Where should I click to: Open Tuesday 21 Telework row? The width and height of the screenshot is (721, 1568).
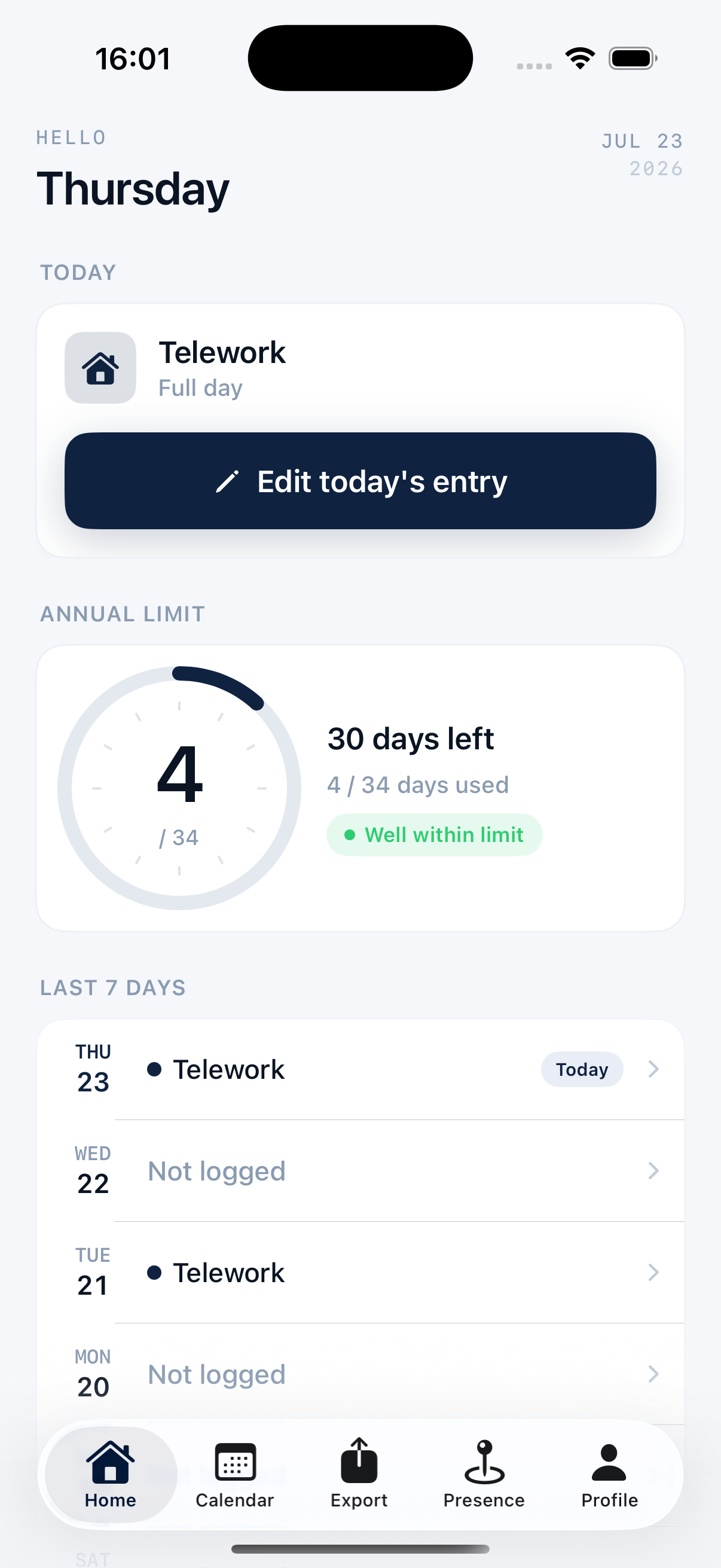pos(360,1272)
